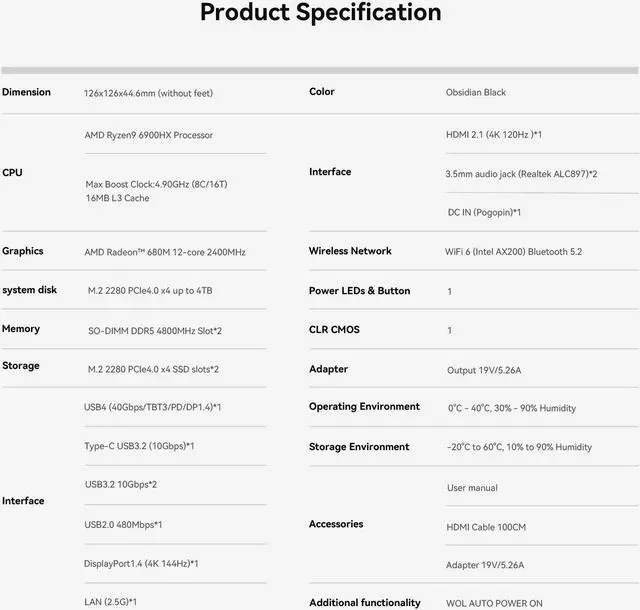Click the CLR CMOS label

(x=334, y=329)
